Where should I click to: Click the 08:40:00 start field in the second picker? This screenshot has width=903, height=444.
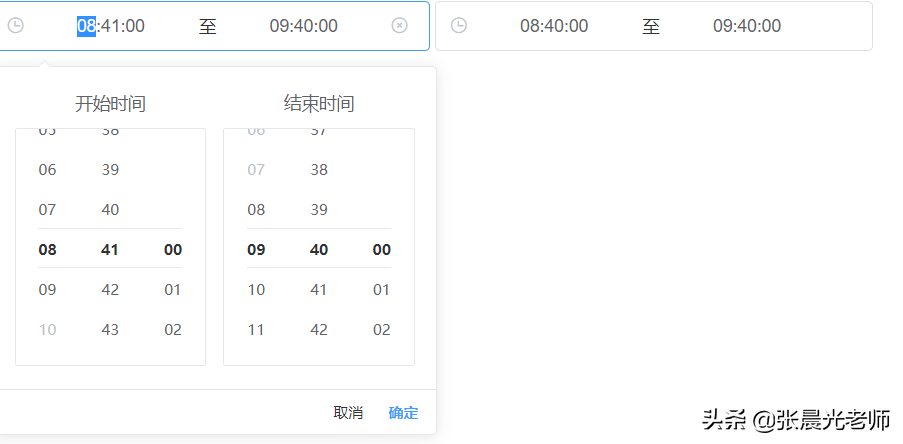click(x=554, y=26)
